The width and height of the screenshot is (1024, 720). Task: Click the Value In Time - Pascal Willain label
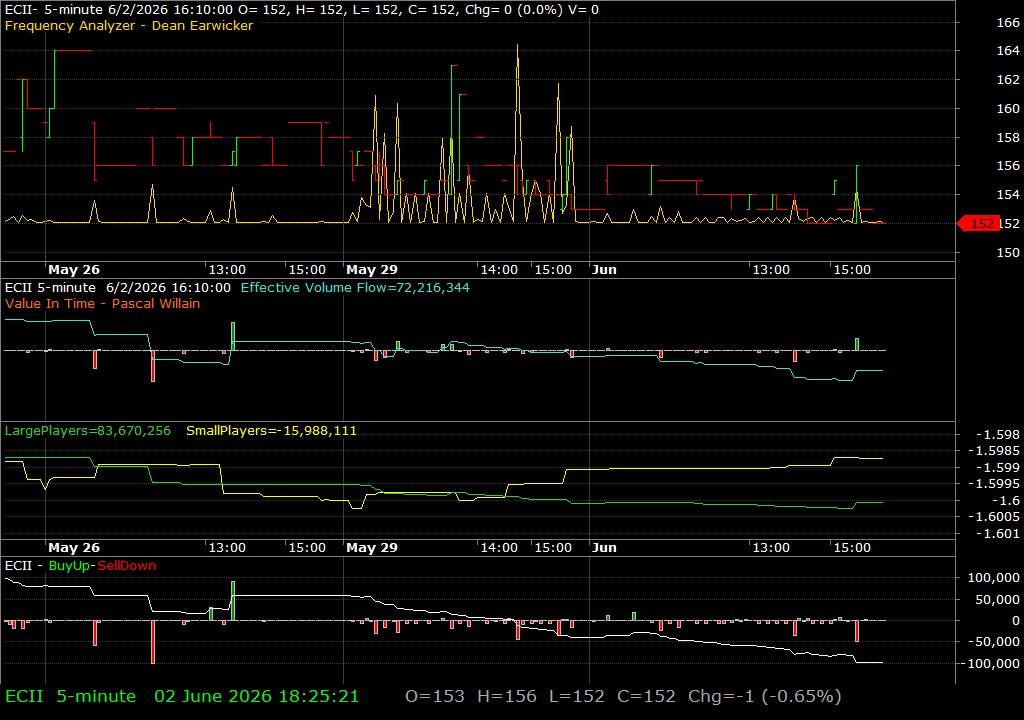coord(103,303)
